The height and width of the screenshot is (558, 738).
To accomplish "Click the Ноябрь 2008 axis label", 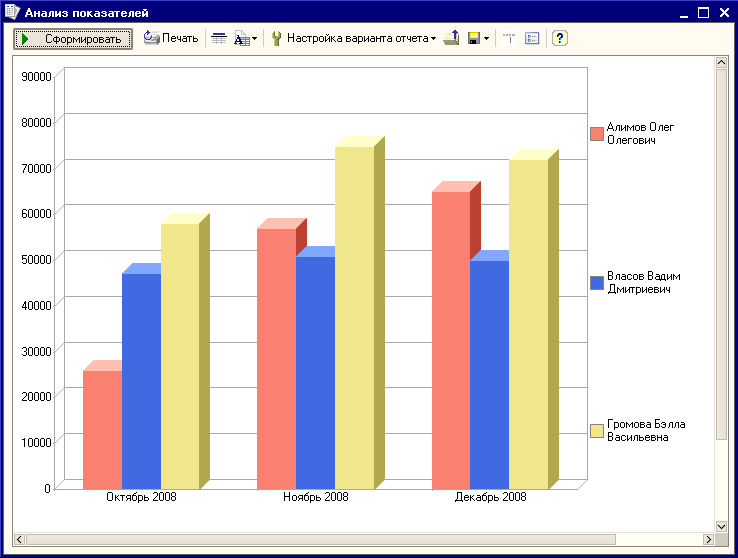I will click(x=316, y=497).
